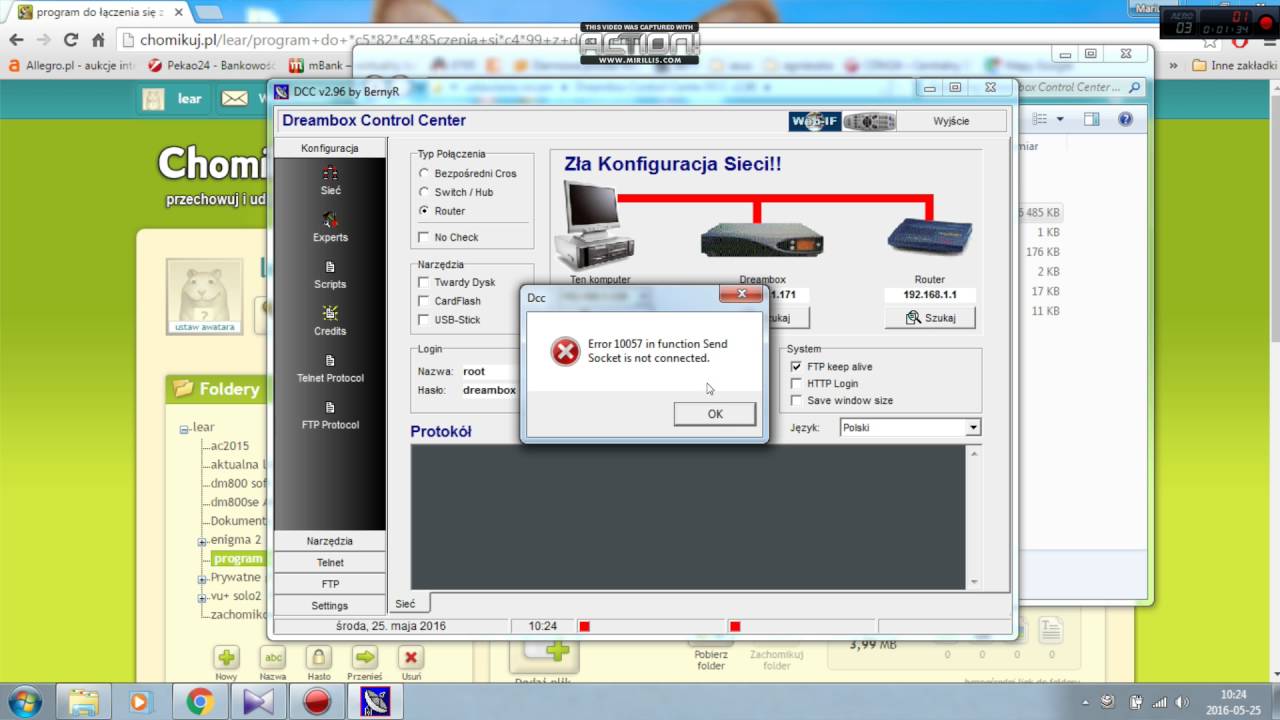Click the Nazwa root login field
This screenshot has height=720, width=1280.
488,371
